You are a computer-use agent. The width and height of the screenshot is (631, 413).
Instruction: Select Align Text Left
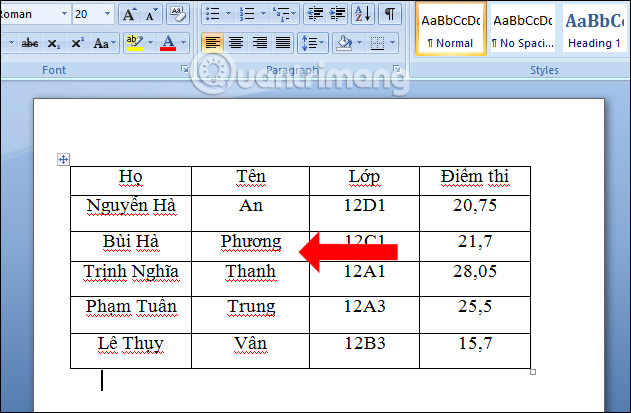click(x=212, y=43)
